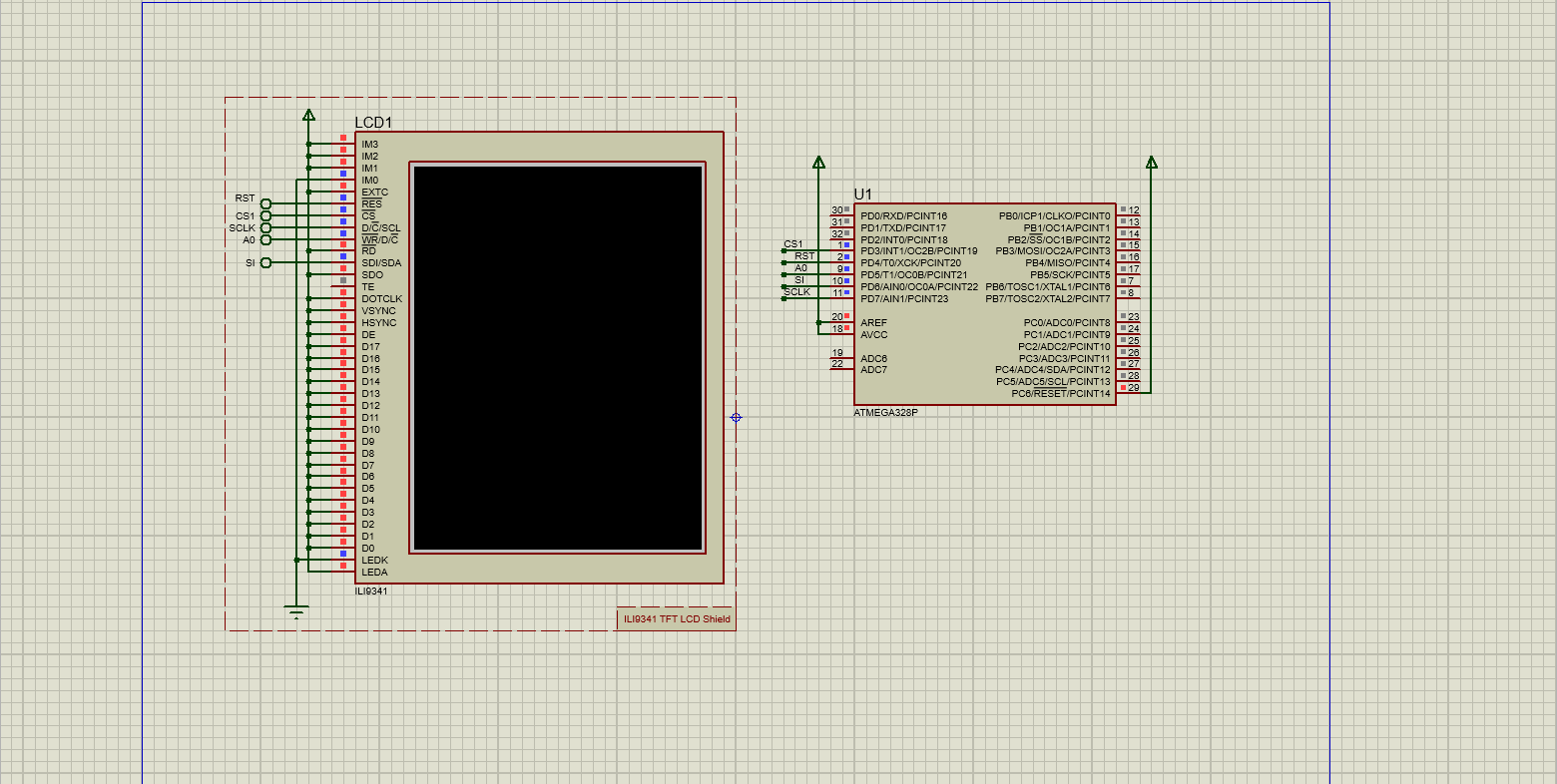The image size is (1557, 784).
Task: Select the SCLK terminal circle beside LCD1
Action: point(265,227)
